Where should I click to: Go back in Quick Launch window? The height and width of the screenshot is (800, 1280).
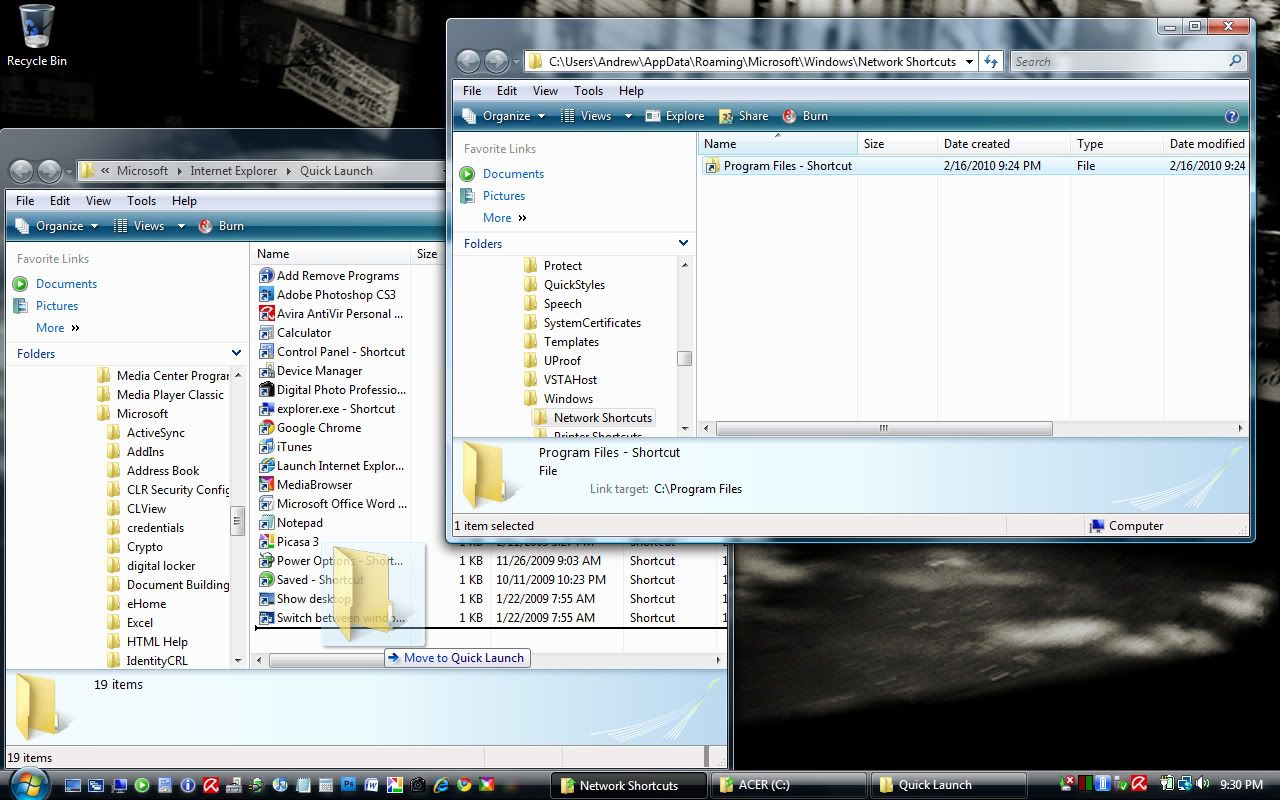[x=21, y=171]
